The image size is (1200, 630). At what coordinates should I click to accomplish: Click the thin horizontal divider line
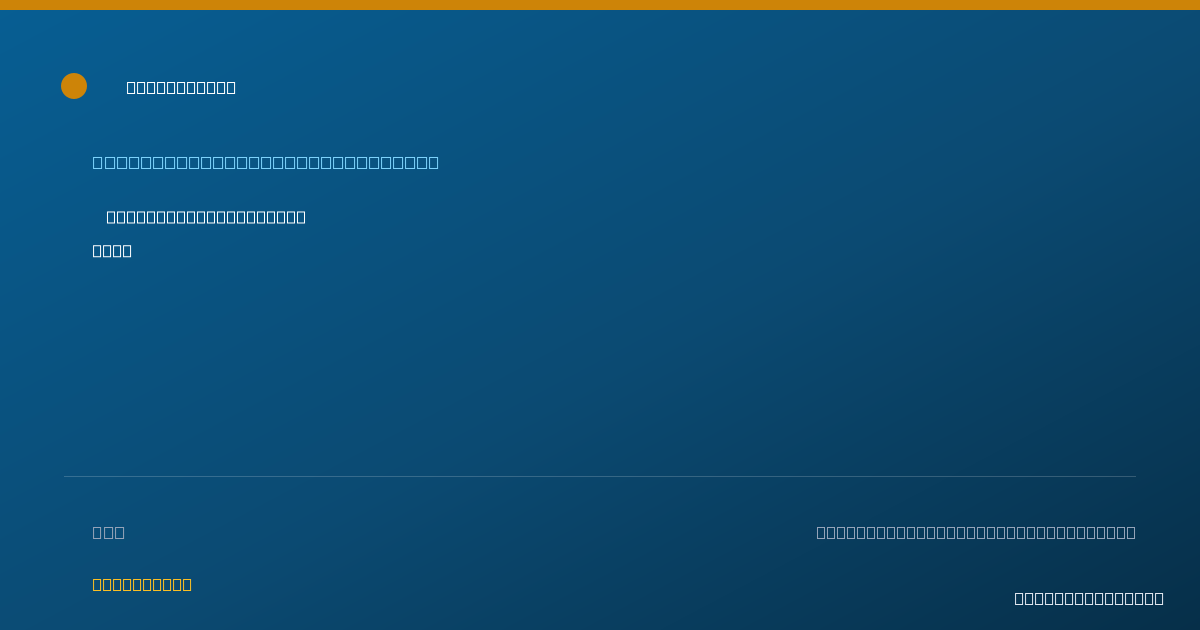pos(600,476)
